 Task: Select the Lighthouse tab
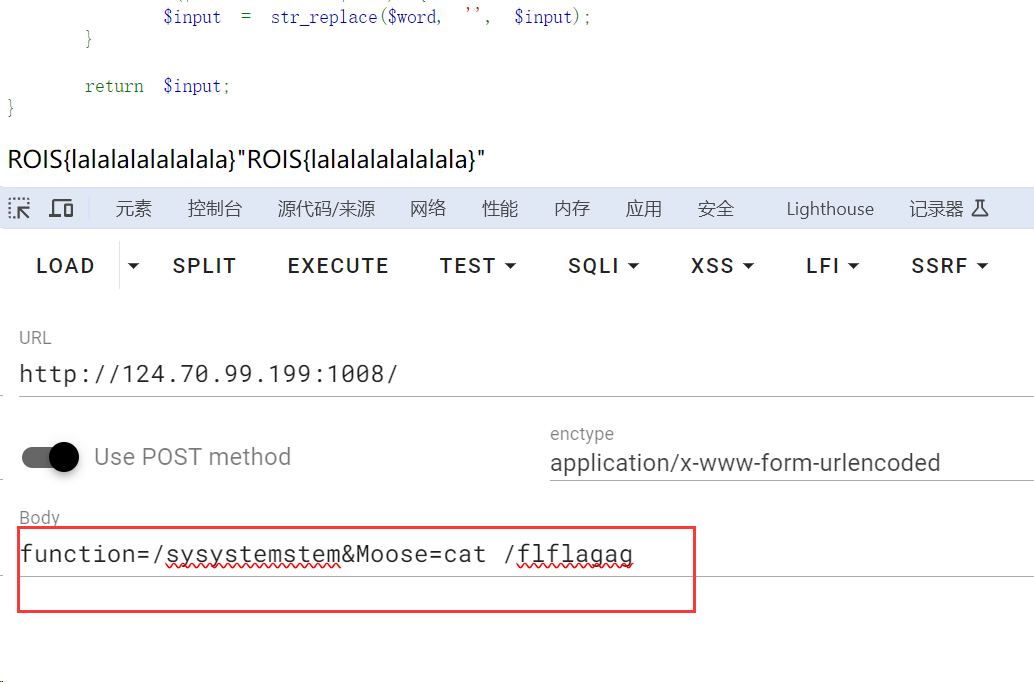tap(829, 208)
